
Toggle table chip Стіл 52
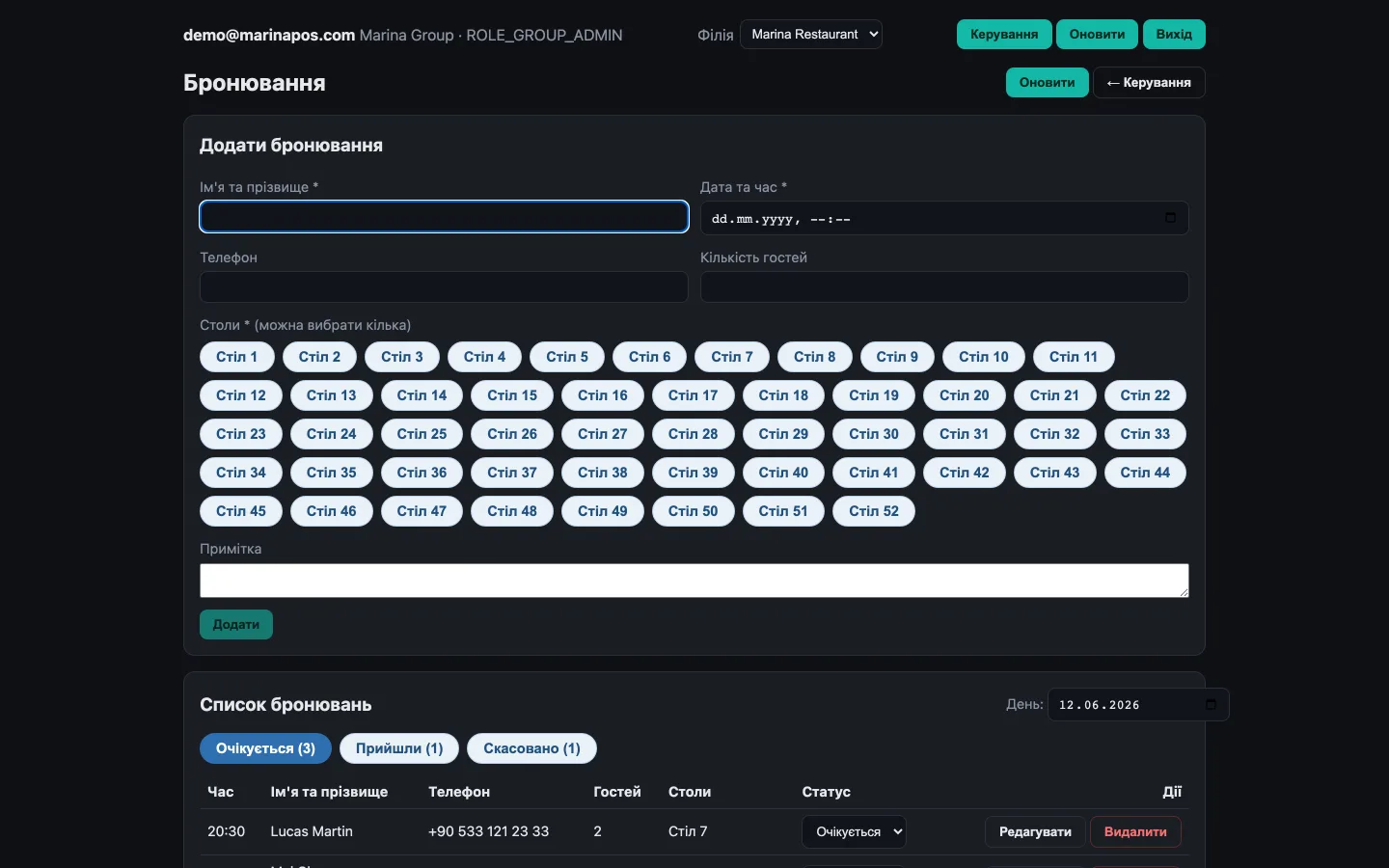[x=874, y=511]
